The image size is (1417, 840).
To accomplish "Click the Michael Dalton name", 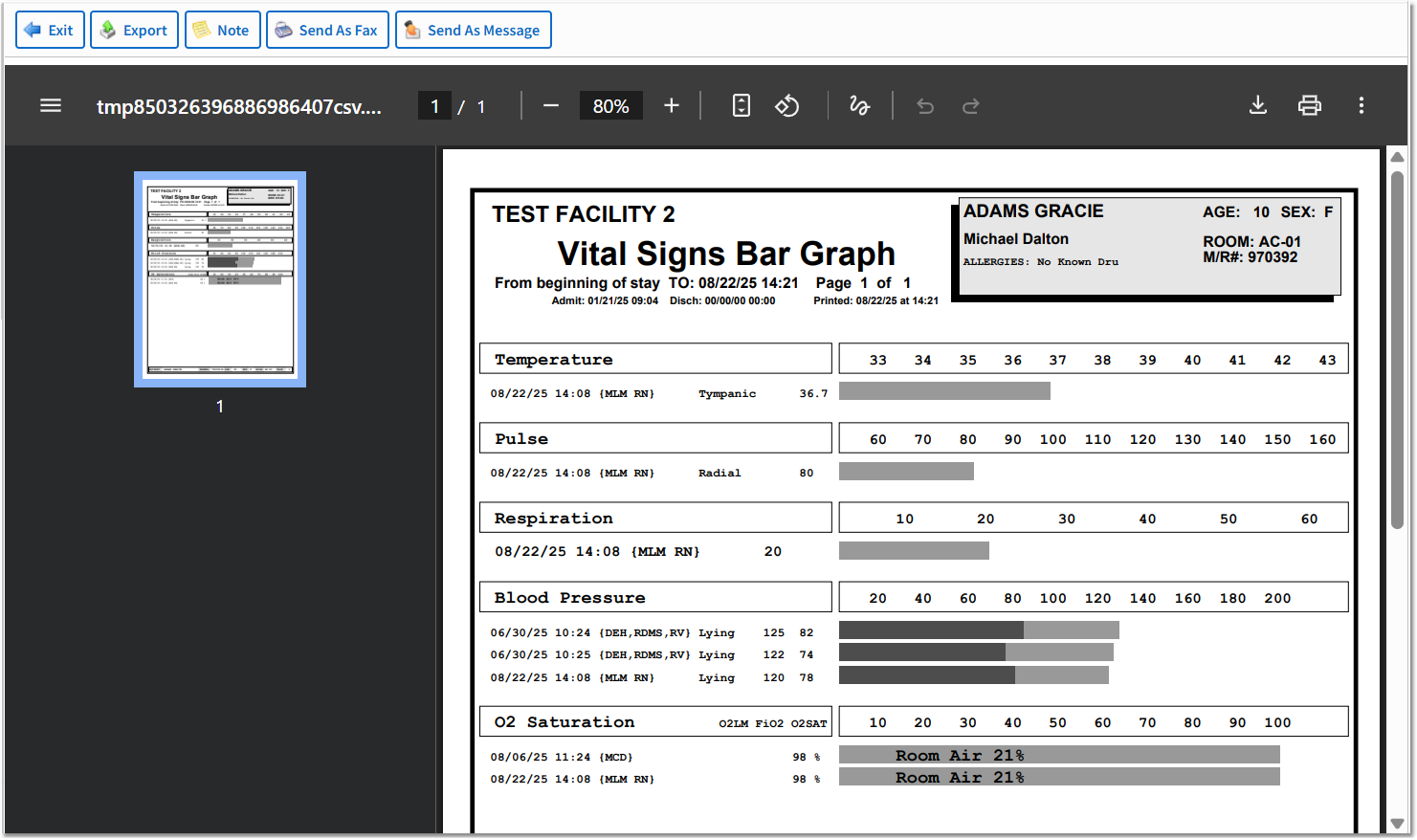I will [x=1016, y=239].
